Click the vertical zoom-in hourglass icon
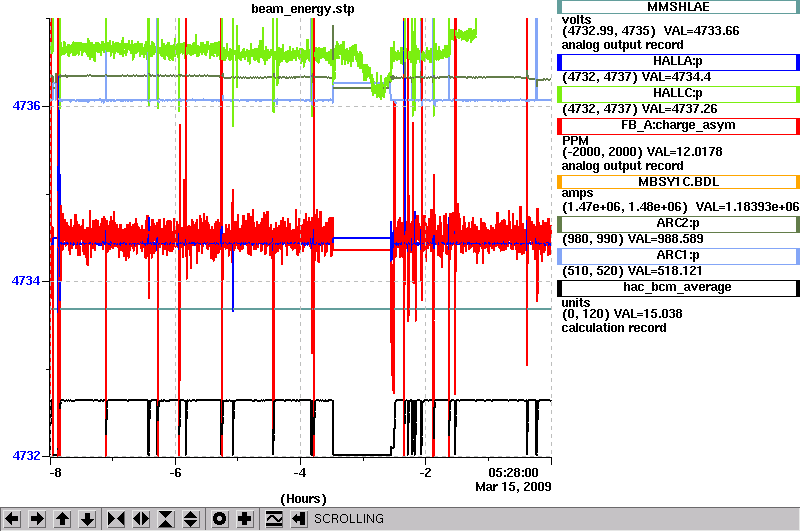Viewport: 800px width, 531px height. [166, 519]
